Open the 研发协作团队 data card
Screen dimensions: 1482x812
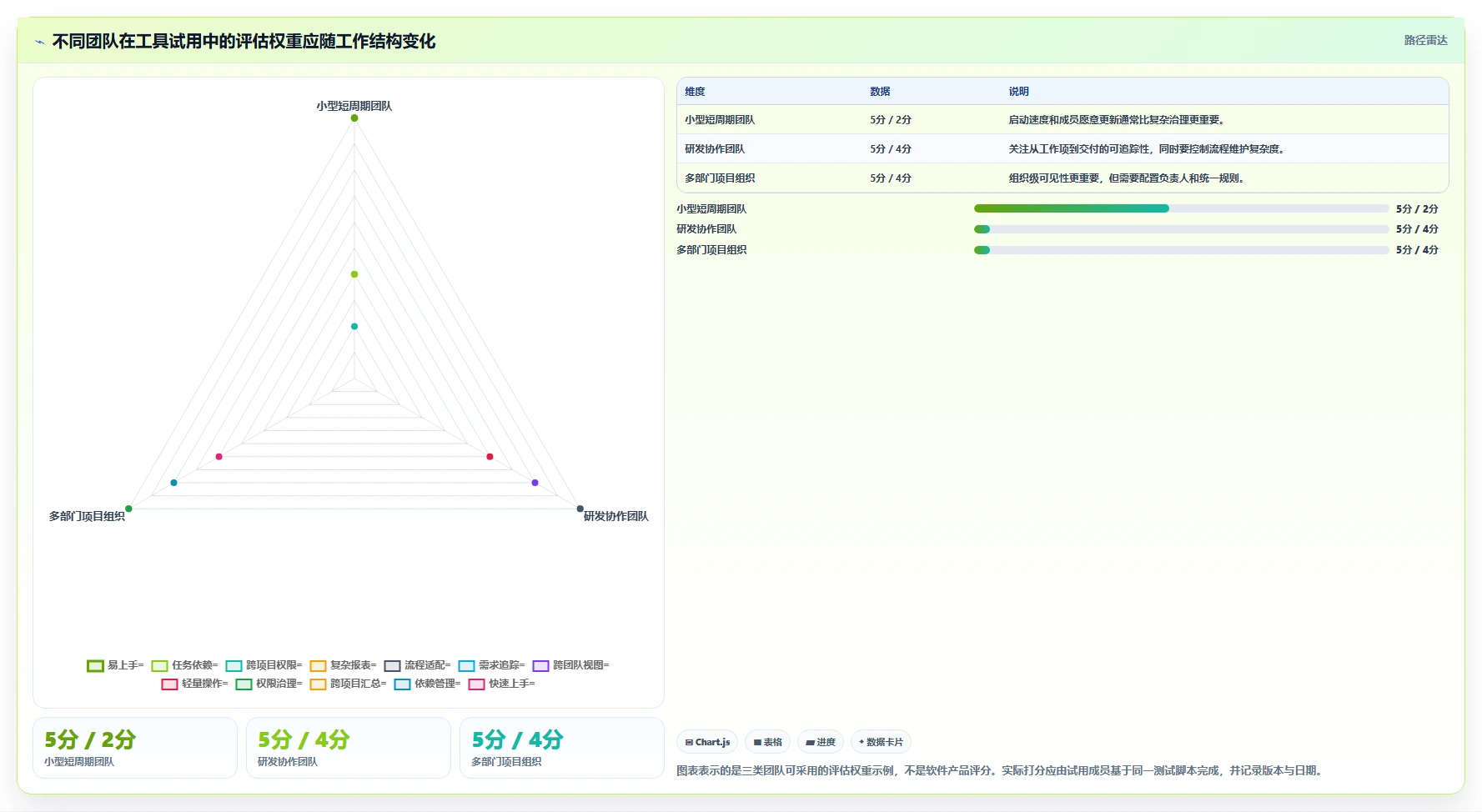tap(349, 748)
